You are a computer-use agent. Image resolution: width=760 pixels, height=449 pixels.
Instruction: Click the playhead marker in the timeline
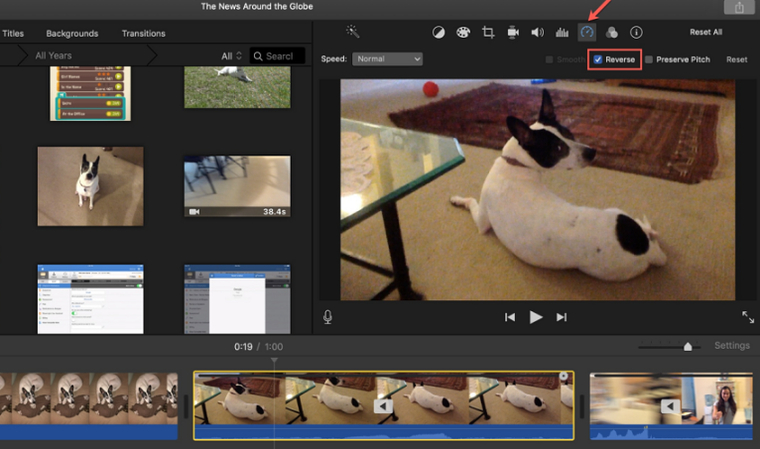pos(274,360)
